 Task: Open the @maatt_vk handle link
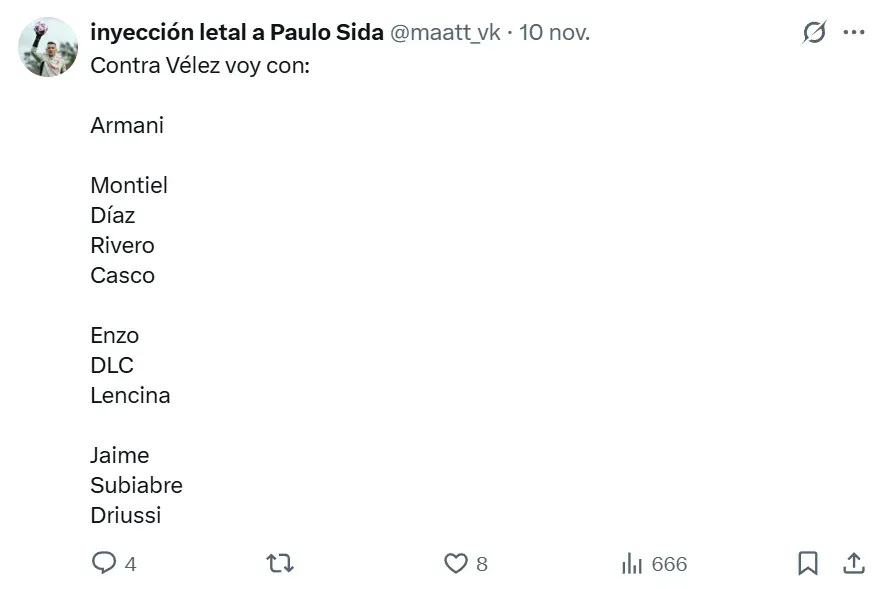tap(444, 32)
